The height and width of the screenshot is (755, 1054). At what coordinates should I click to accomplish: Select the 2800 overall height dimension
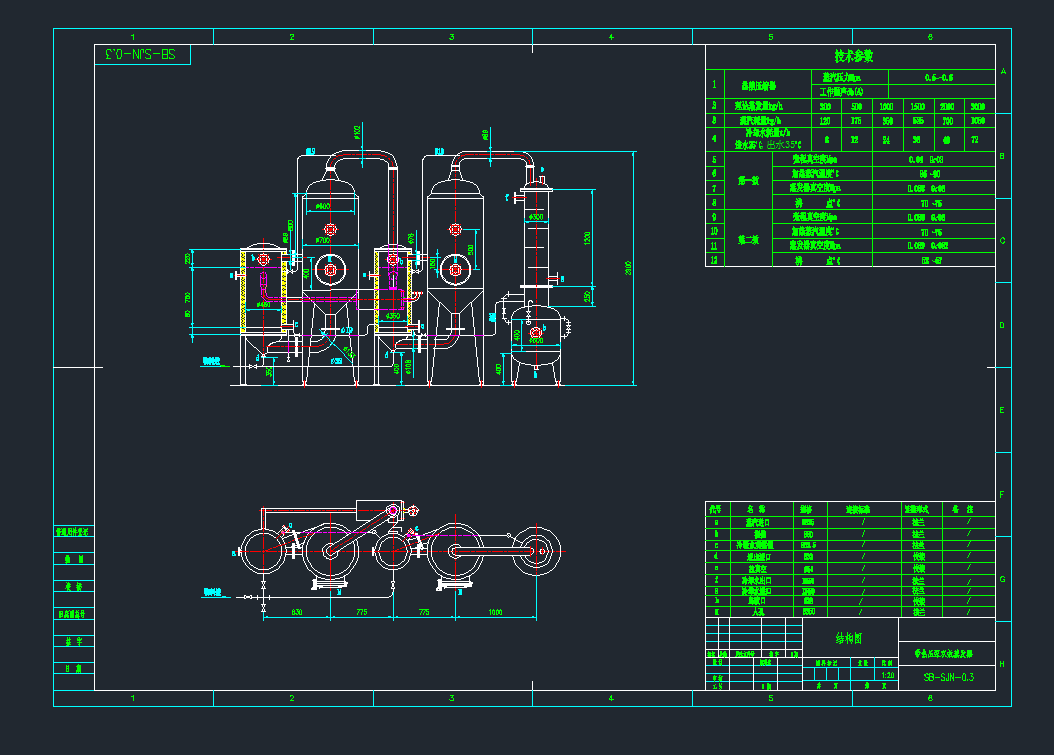629,268
